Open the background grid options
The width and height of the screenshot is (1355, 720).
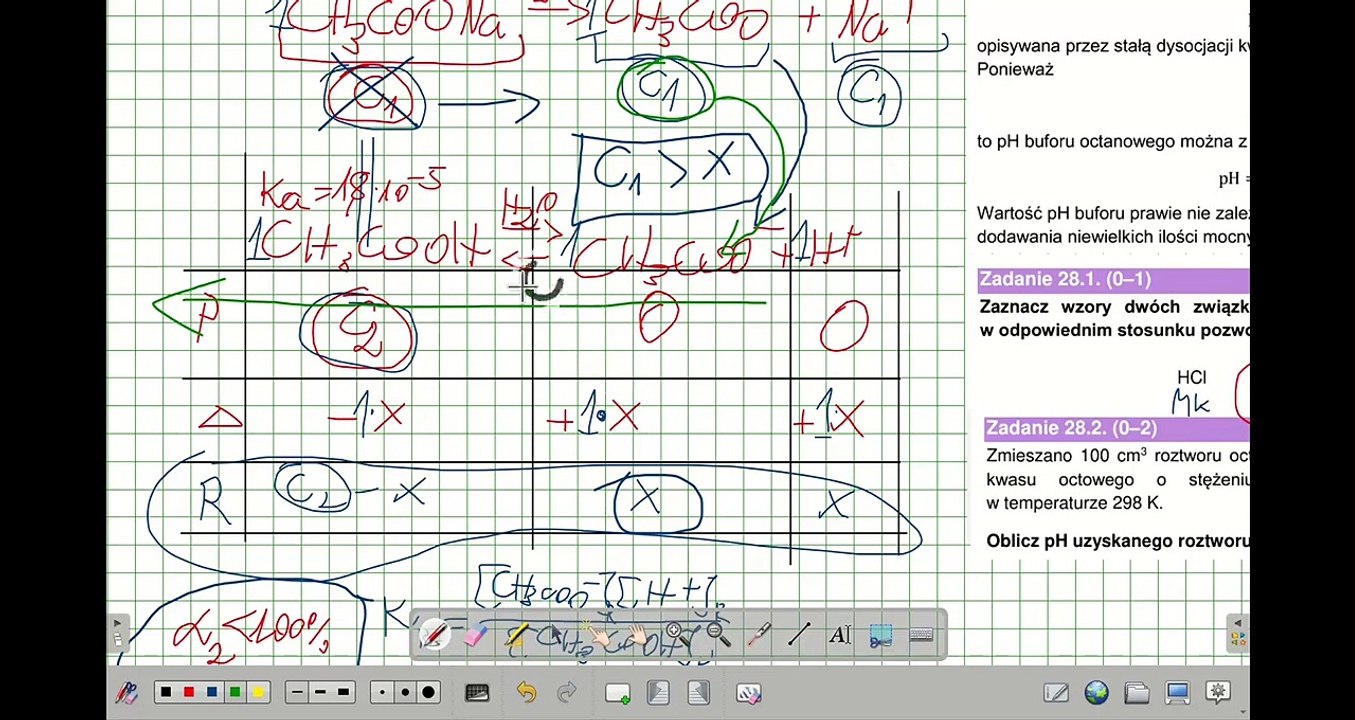tap(477, 692)
